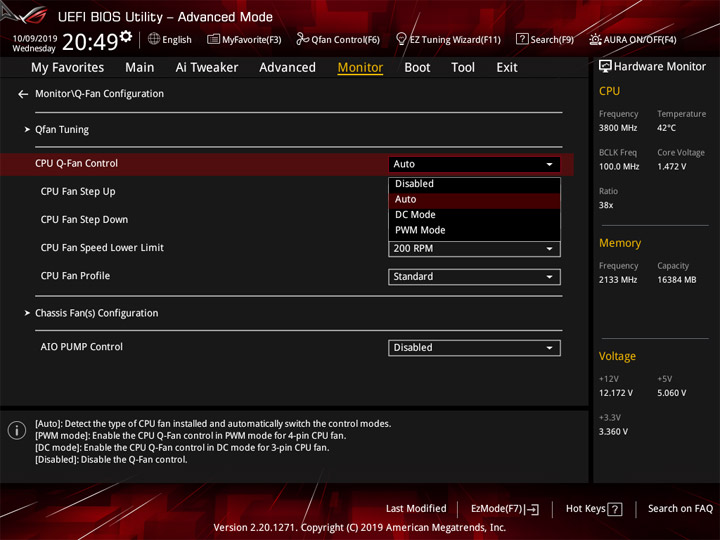Click EzMode(F7) text
720x540 pixels.
pyautogui.click(x=497, y=509)
